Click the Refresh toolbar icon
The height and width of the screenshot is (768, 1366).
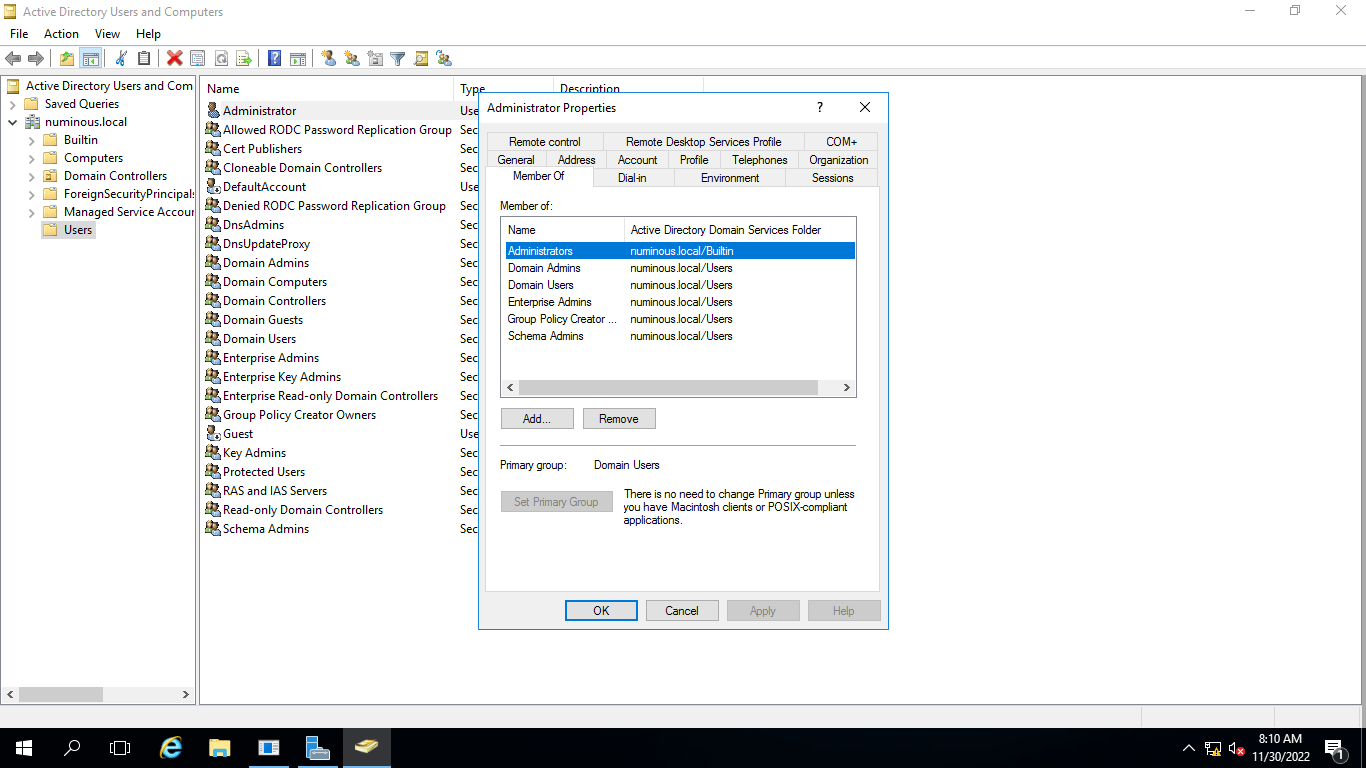(220, 59)
